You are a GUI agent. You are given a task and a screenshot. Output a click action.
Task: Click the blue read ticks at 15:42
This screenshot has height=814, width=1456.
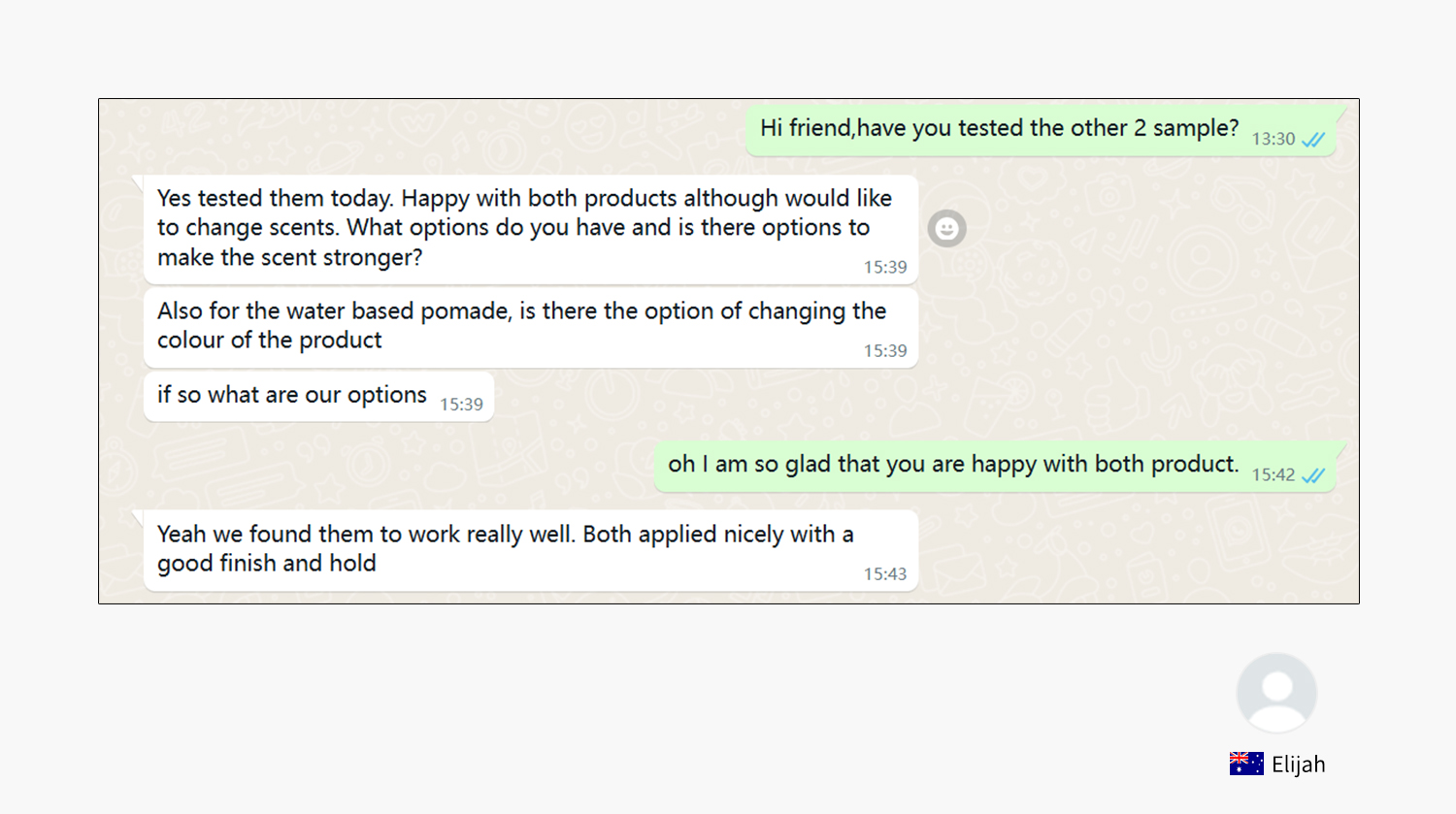[x=1313, y=475]
